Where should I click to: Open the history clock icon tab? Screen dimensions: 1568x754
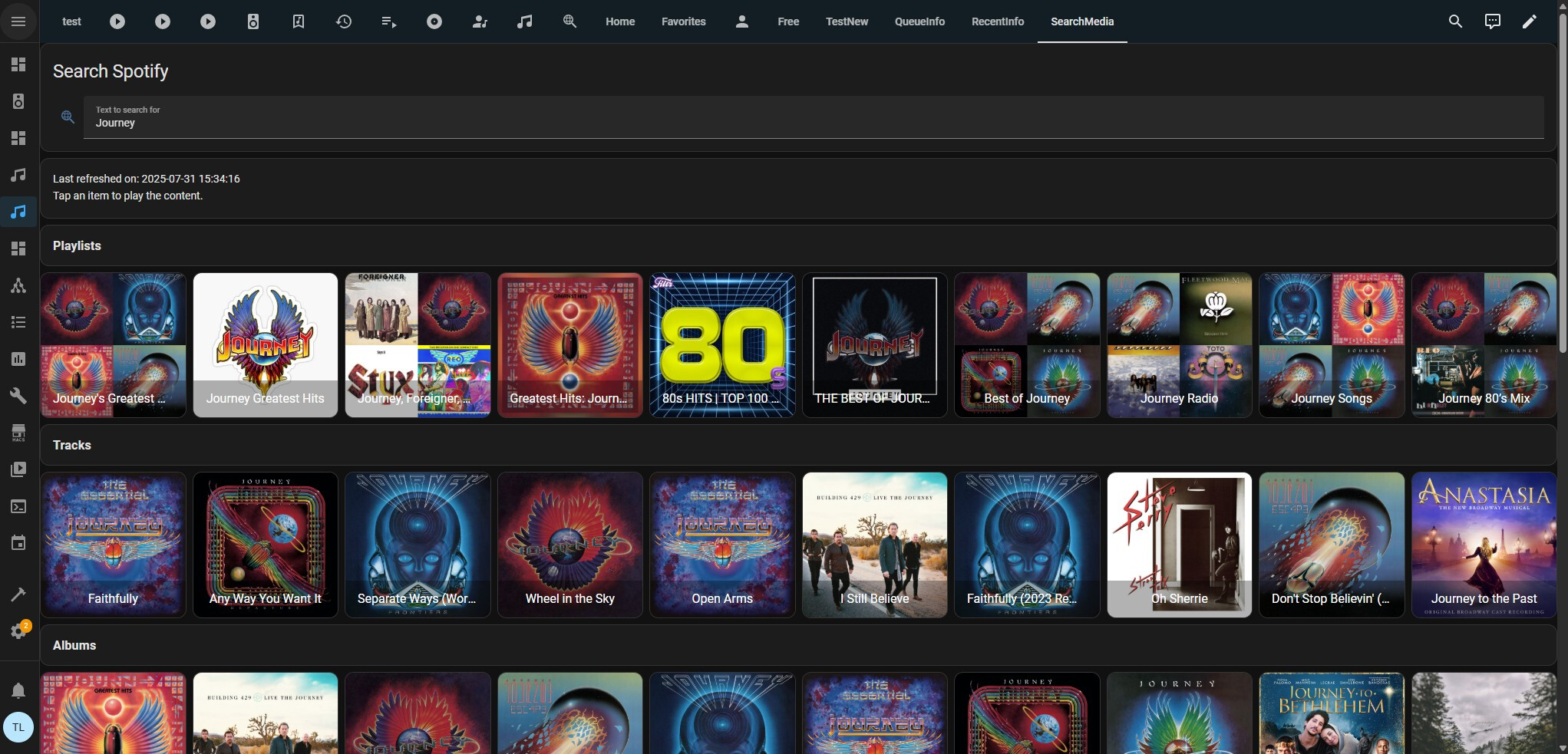[344, 21]
